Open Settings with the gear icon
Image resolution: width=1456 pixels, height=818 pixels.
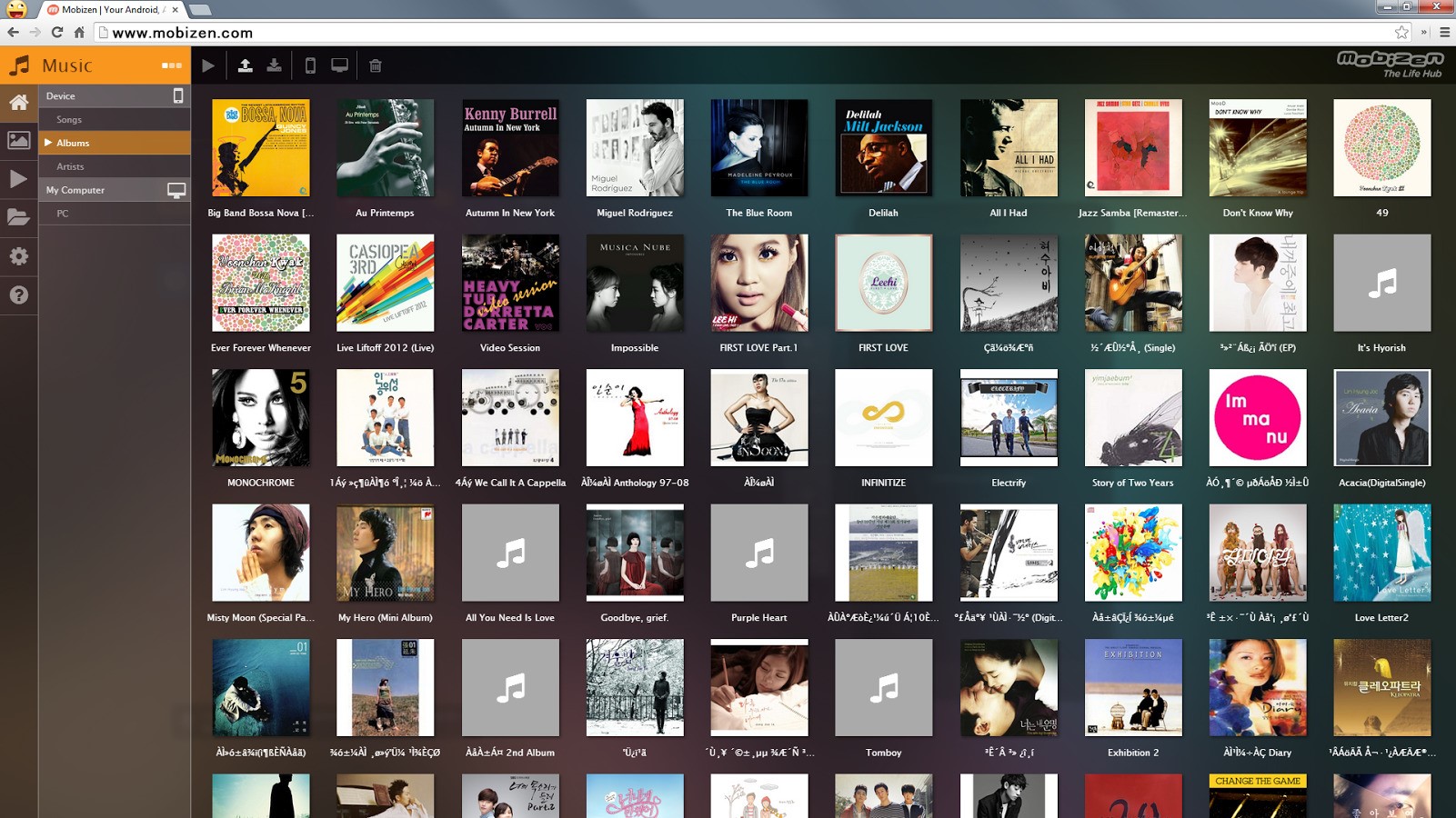tap(18, 256)
